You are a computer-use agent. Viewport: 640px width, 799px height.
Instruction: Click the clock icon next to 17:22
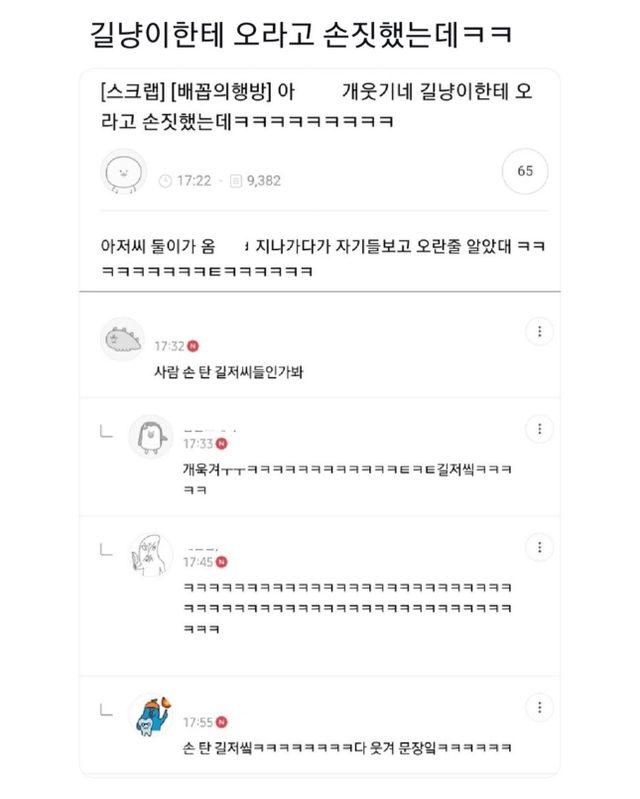tap(166, 181)
